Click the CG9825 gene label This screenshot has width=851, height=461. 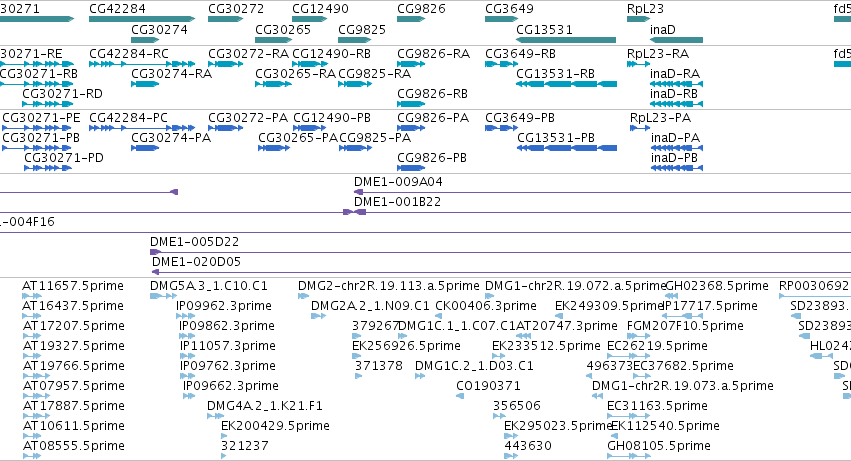(362, 29)
